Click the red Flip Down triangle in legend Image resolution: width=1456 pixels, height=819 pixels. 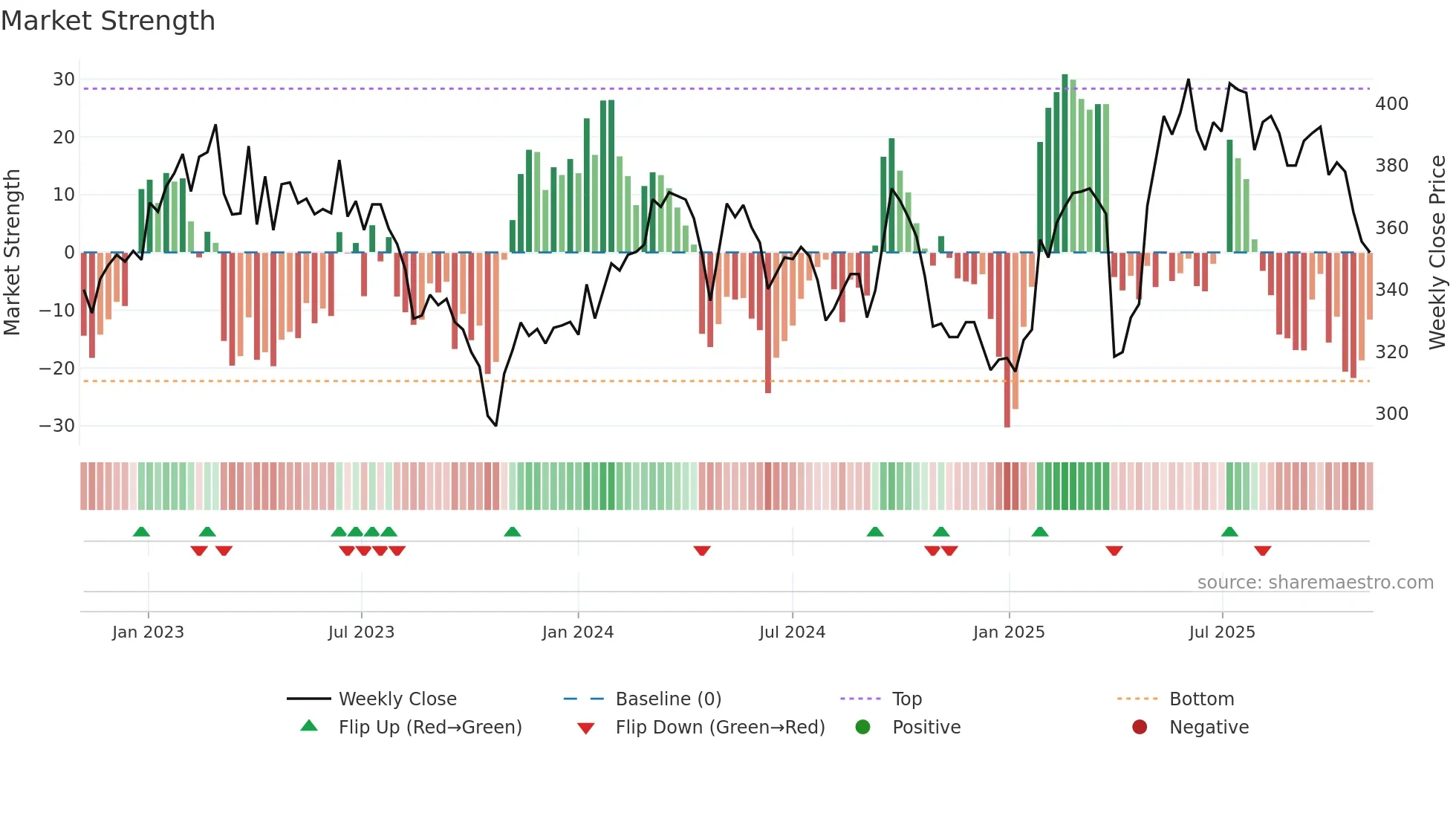585,728
